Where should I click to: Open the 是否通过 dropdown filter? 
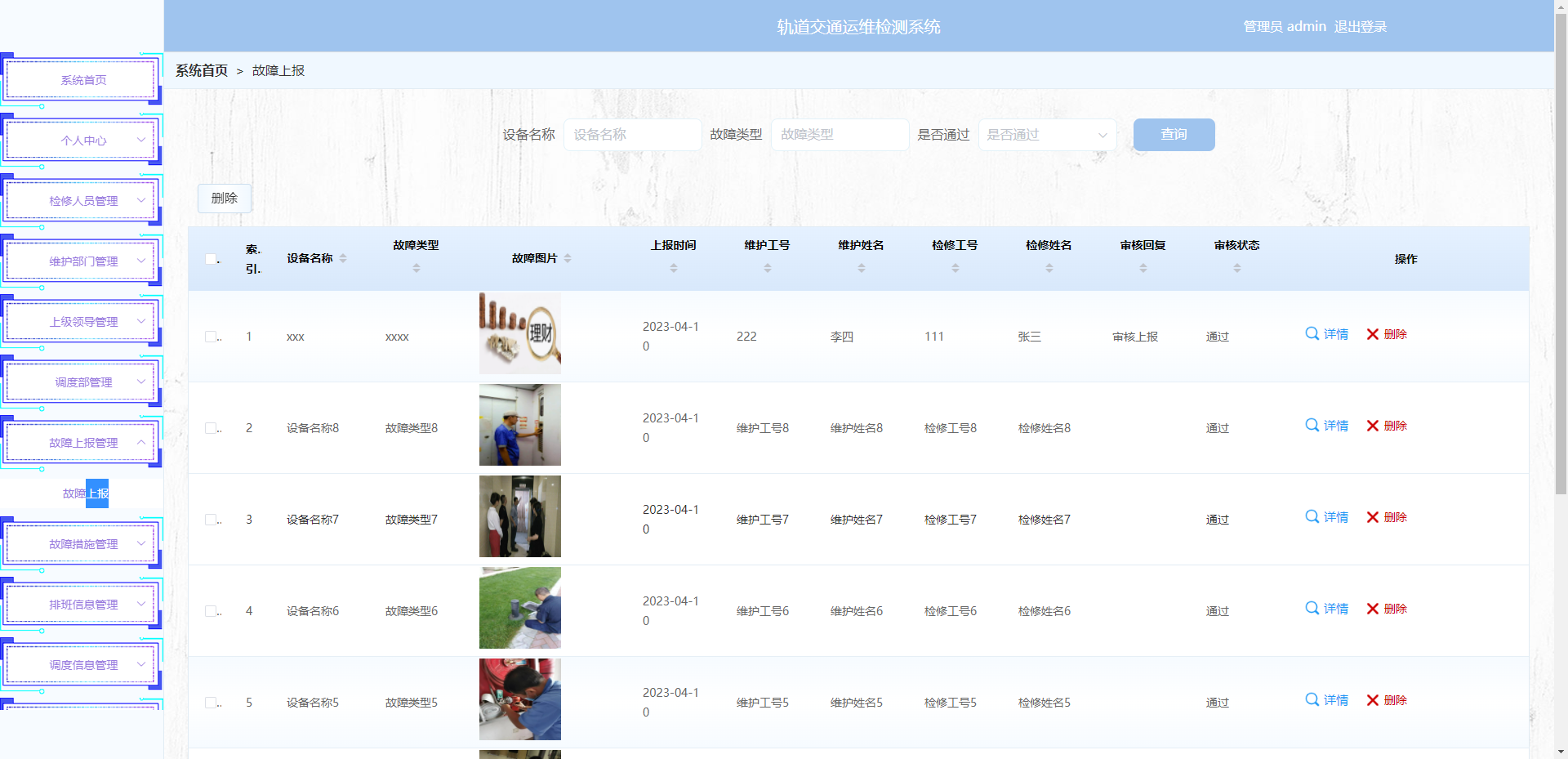click(1048, 135)
